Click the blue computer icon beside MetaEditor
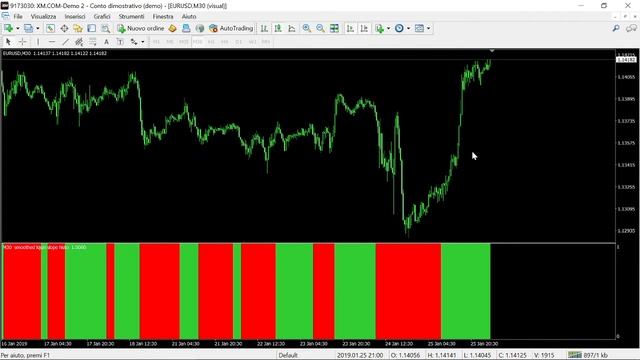This screenshot has height=360, width=640. pos(186,28)
